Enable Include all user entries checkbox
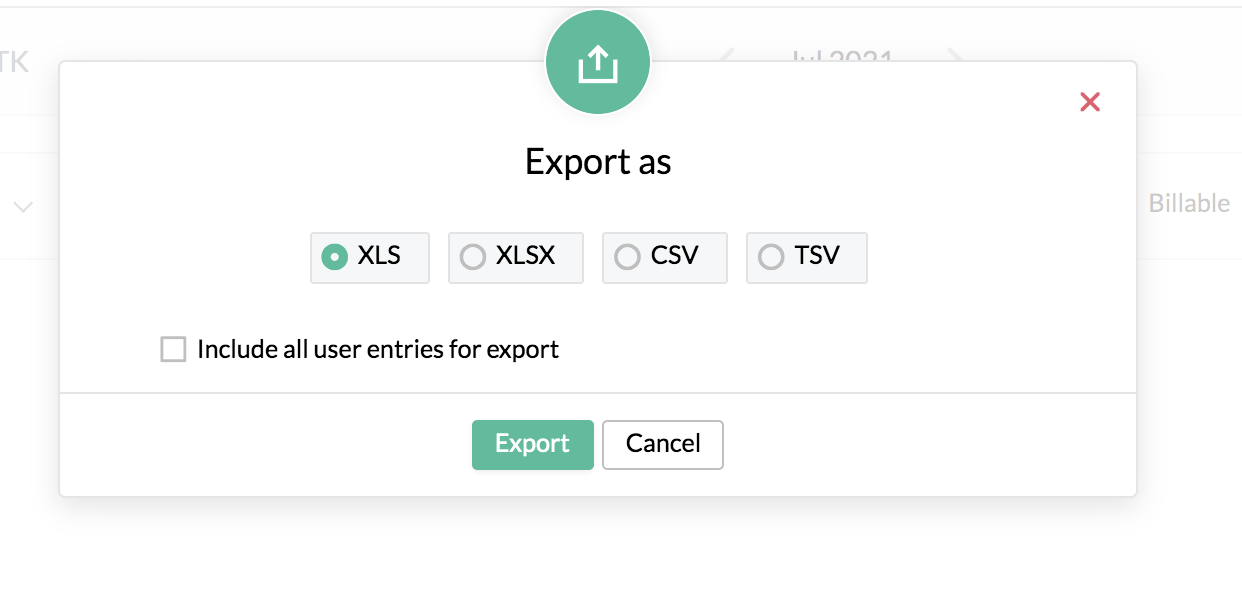1242x598 pixels. point(174,349)
